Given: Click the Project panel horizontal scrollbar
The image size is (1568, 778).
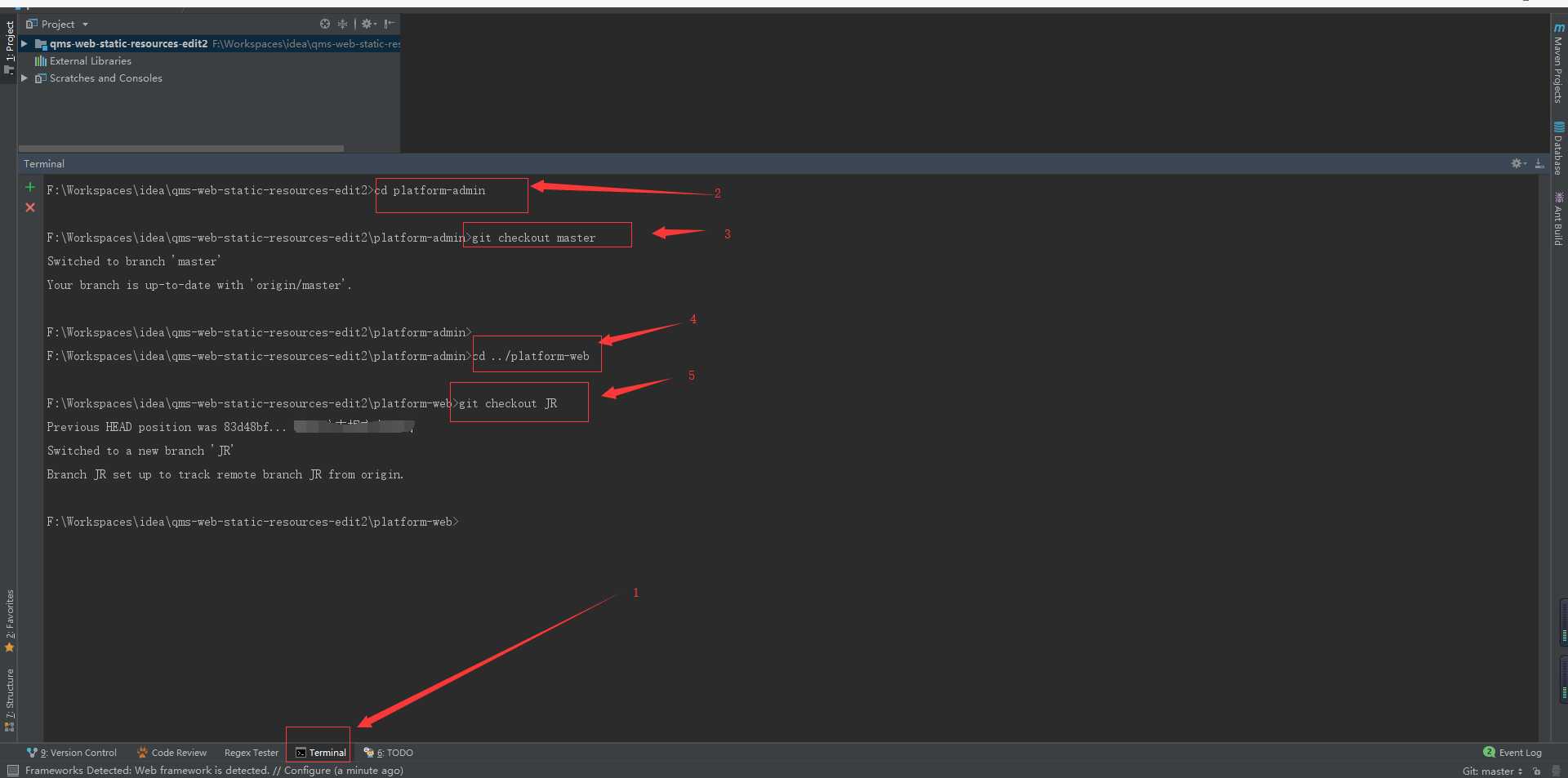Looking at the screenshot, I should [x=180, y=149].
